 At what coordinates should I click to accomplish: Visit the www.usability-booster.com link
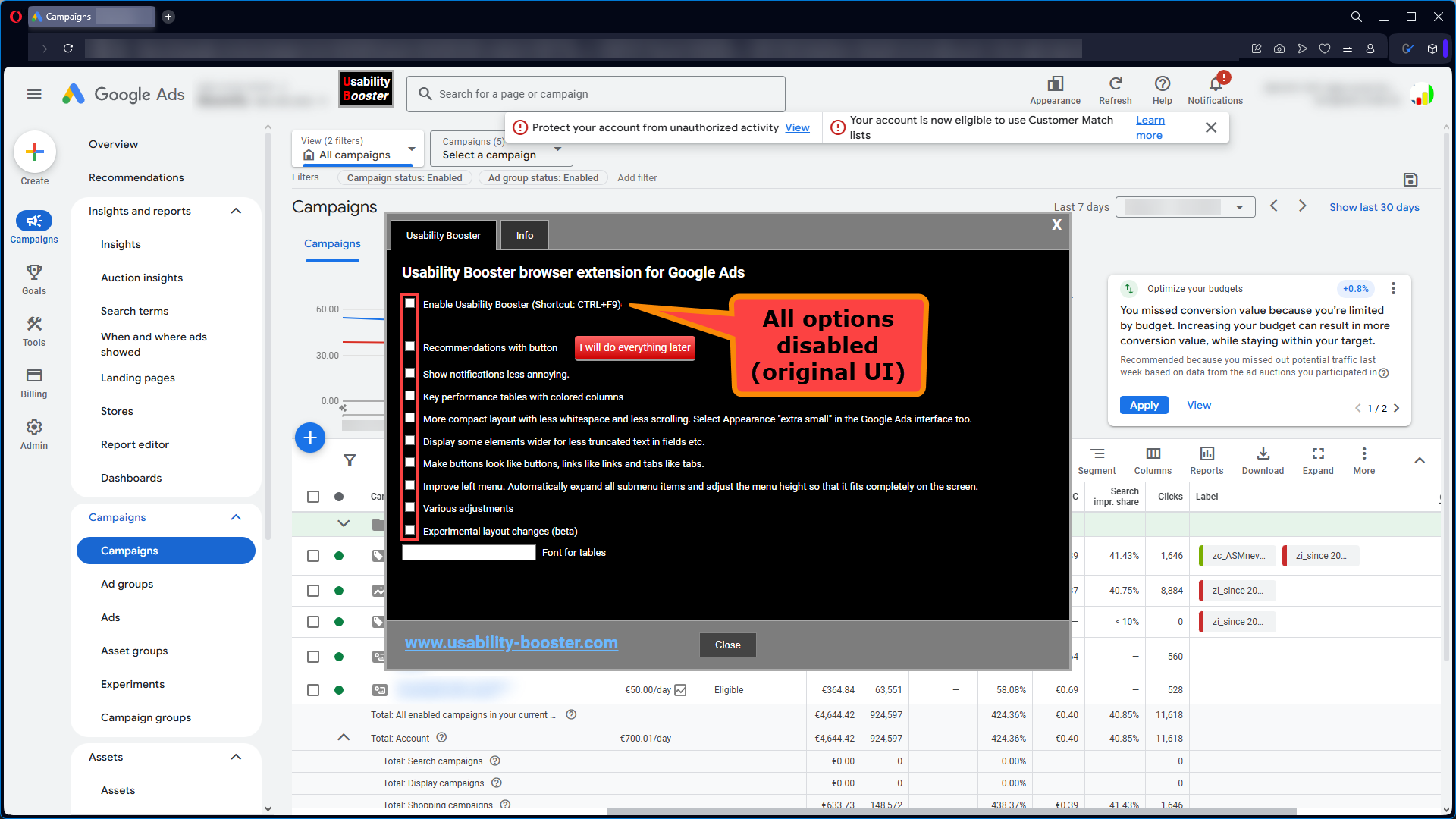(511, 642)
